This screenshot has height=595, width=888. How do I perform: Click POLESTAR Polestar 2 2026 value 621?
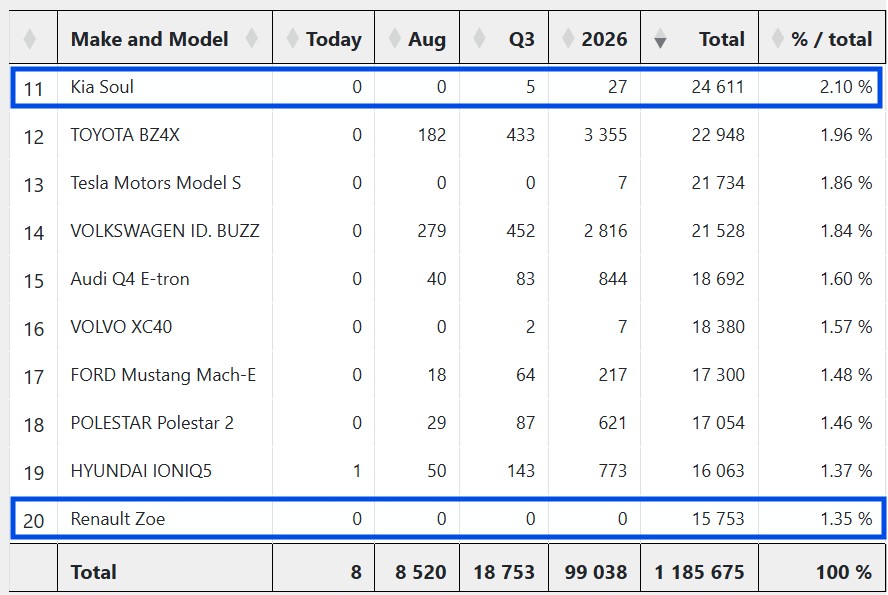[613, 423]
